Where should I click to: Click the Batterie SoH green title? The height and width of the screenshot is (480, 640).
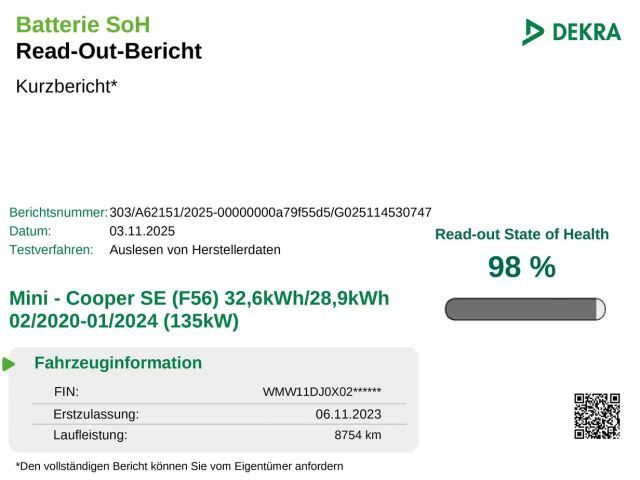click(83, 24)
